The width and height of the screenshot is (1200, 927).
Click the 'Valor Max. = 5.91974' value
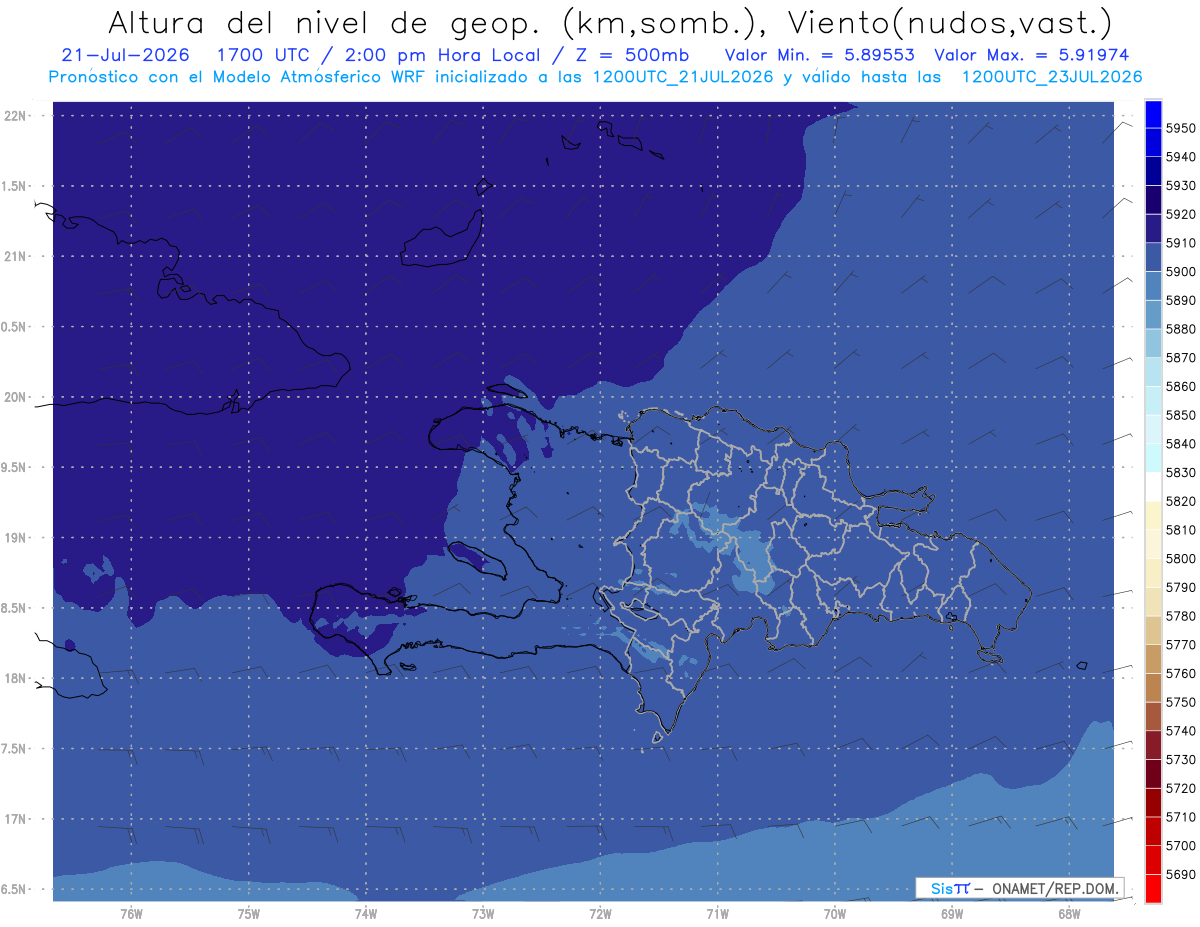[x=1033, y=55]
